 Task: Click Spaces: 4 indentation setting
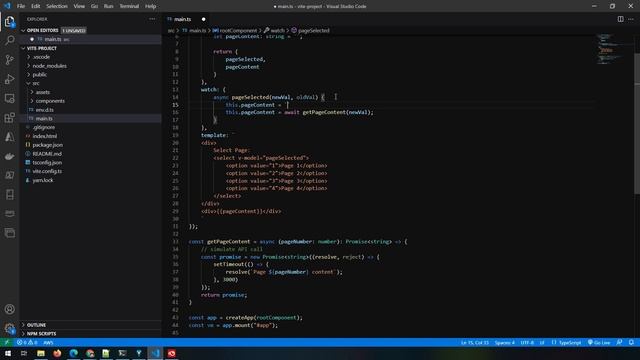click(x=505, y=342)
